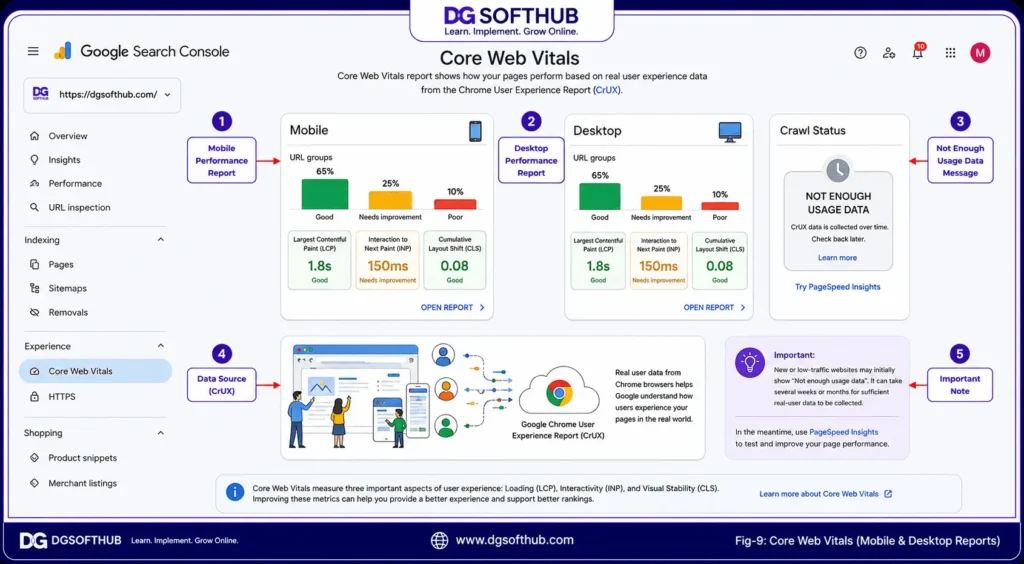Open the Google apps grid icon

point(950,53)
